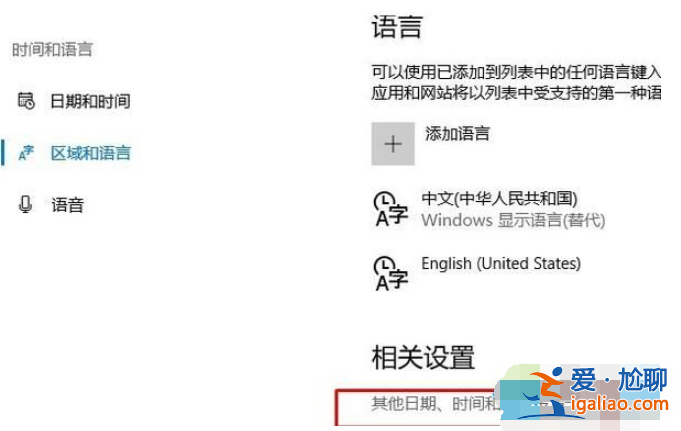Click the language icon next to 中文(中华人民共和国)

pos(390,209)
